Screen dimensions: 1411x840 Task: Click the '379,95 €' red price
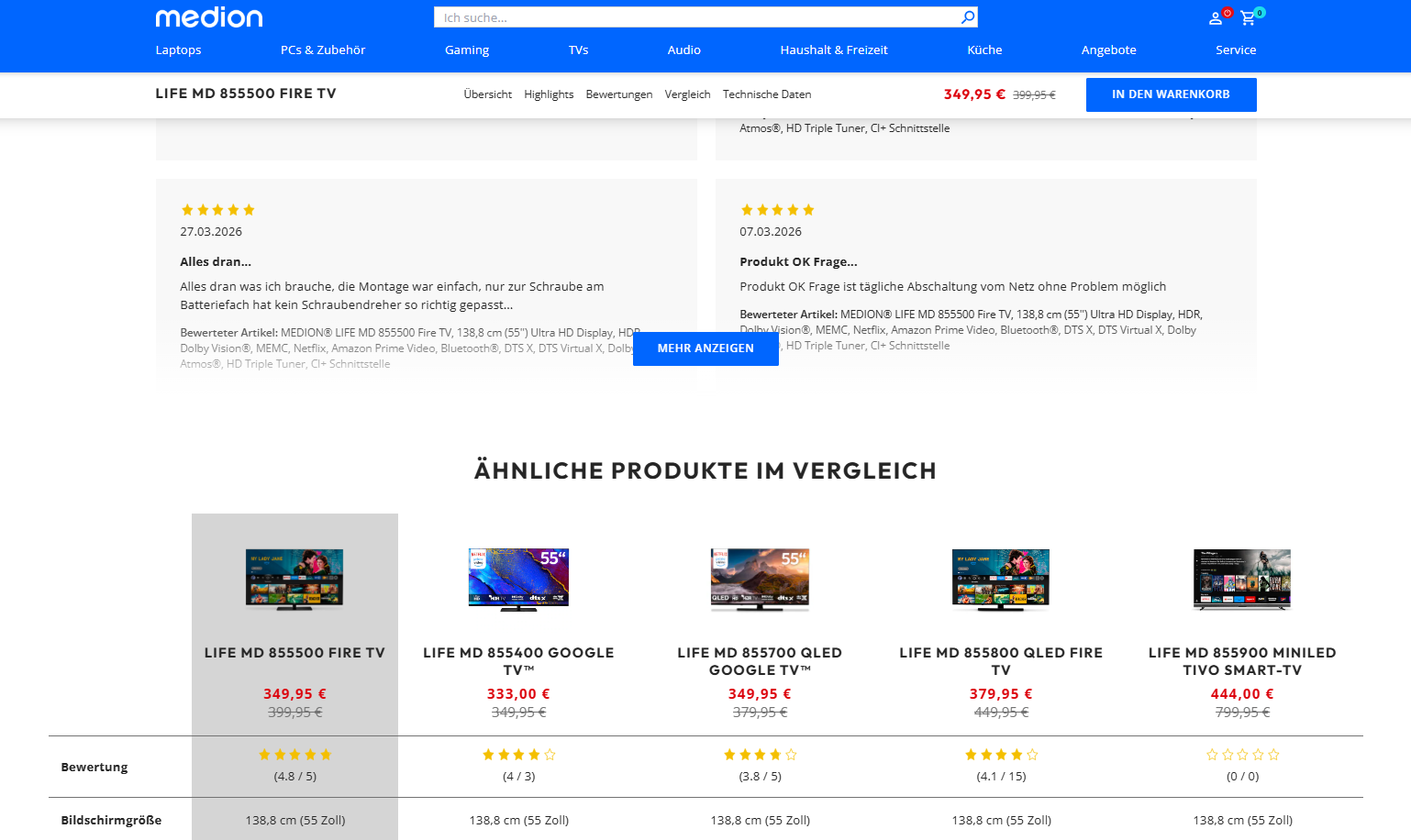tap(1001, 694)
